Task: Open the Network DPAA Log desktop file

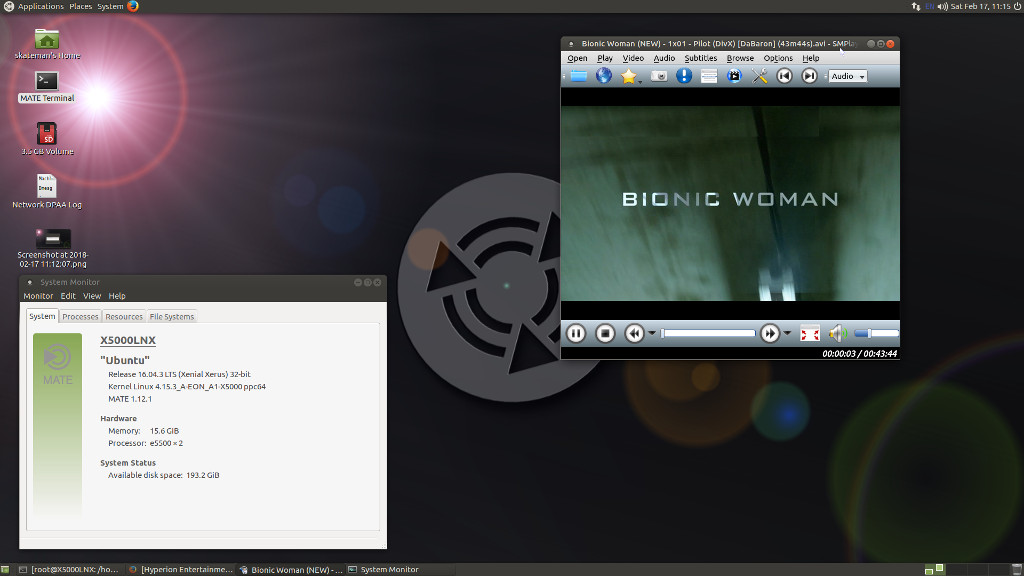Action: point(46,186)
